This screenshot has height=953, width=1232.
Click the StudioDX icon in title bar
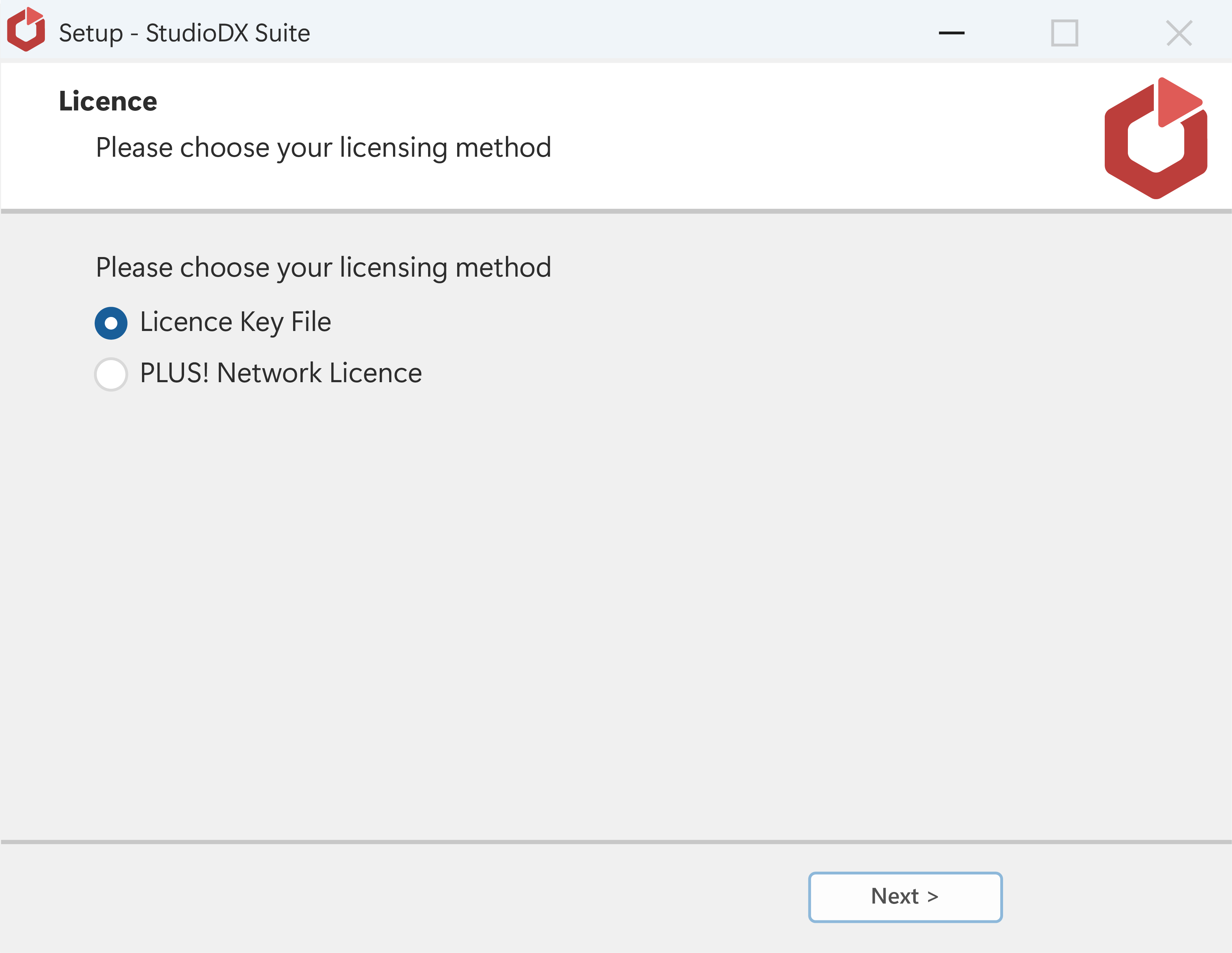(26, 29)
